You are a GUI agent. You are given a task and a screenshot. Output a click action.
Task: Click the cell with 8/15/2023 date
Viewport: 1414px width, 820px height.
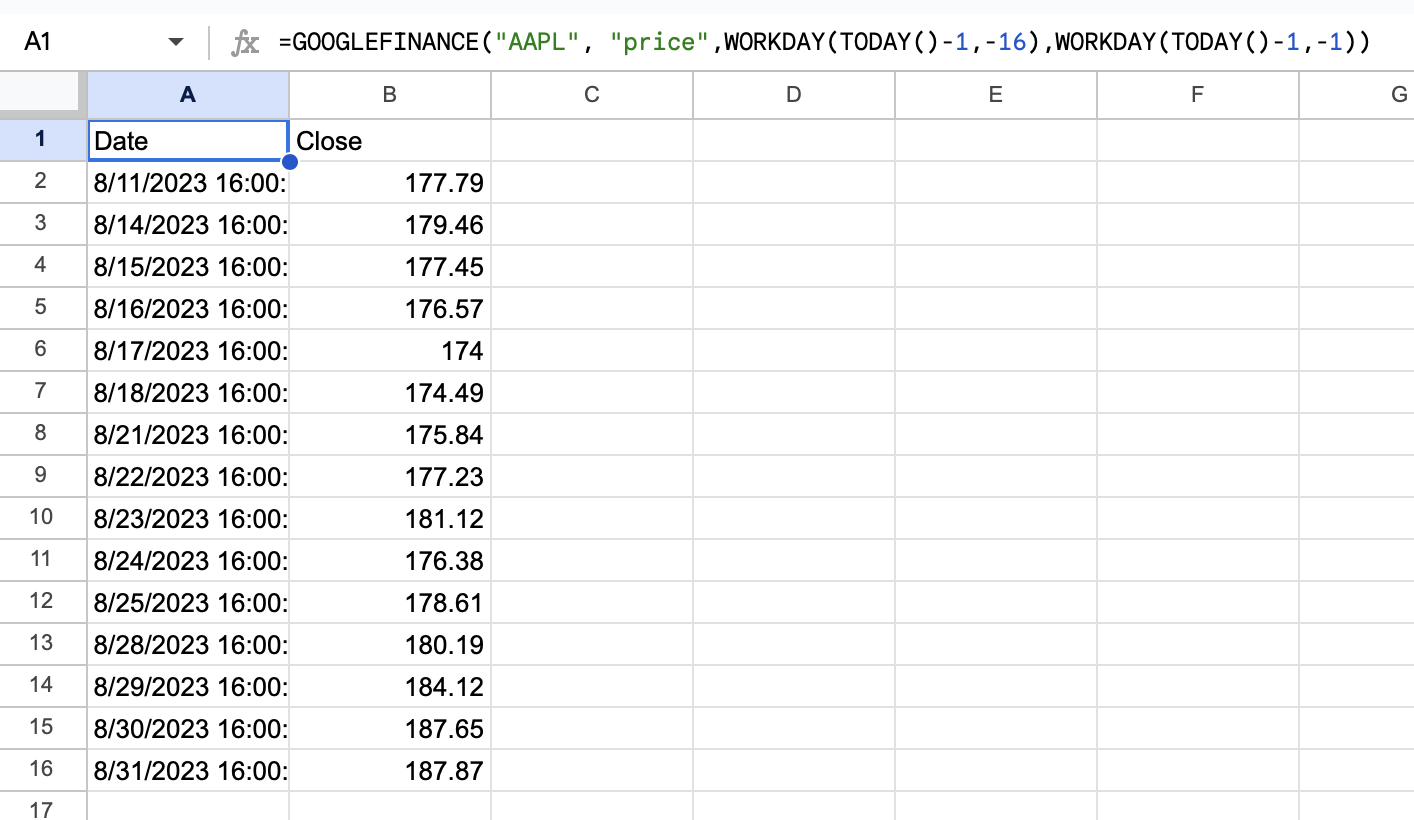(188, 266)
